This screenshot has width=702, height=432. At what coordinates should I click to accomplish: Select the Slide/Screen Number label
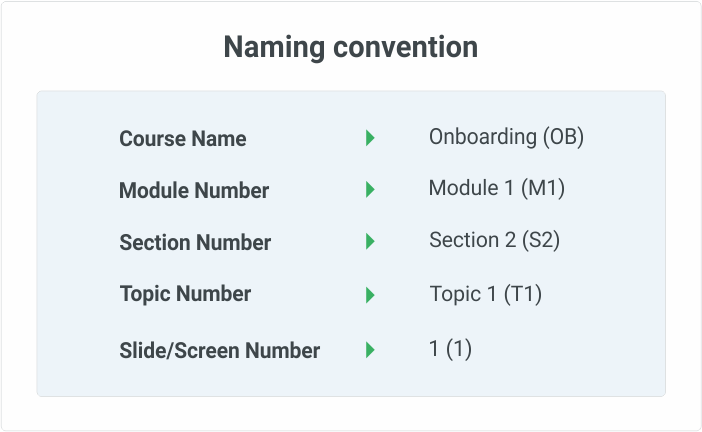(219, 351)
